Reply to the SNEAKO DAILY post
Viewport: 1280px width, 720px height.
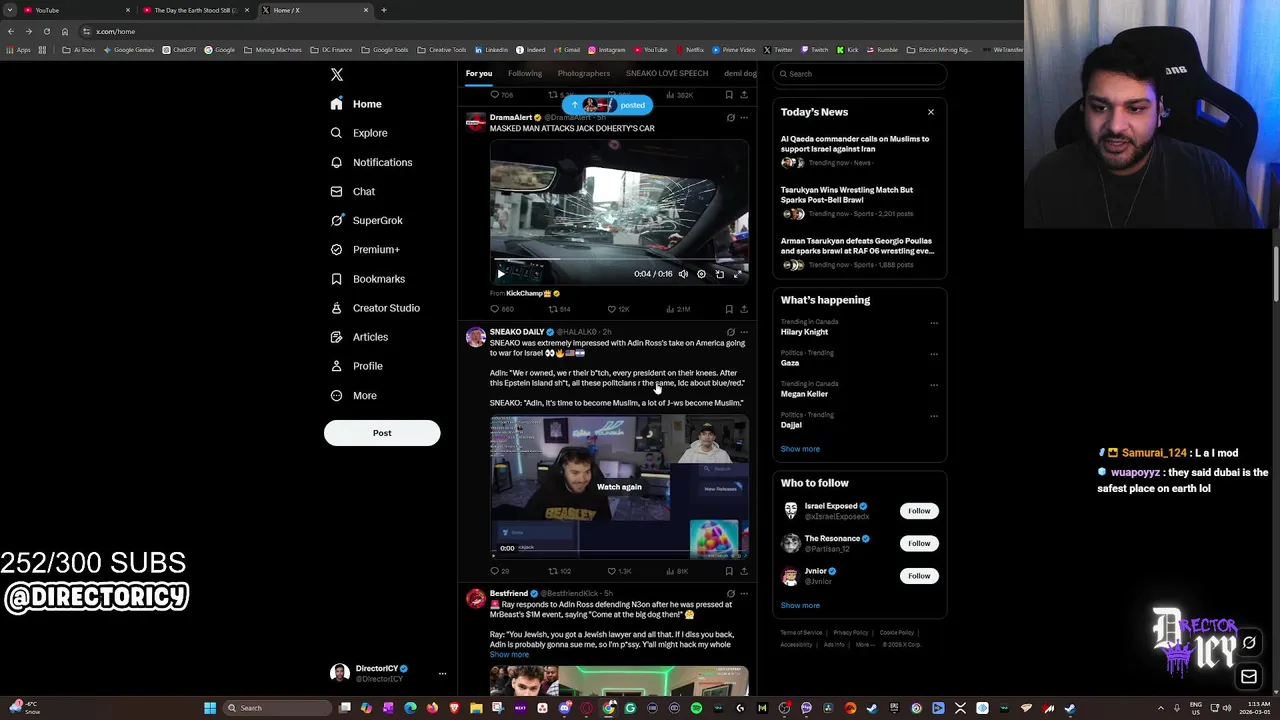499,571
